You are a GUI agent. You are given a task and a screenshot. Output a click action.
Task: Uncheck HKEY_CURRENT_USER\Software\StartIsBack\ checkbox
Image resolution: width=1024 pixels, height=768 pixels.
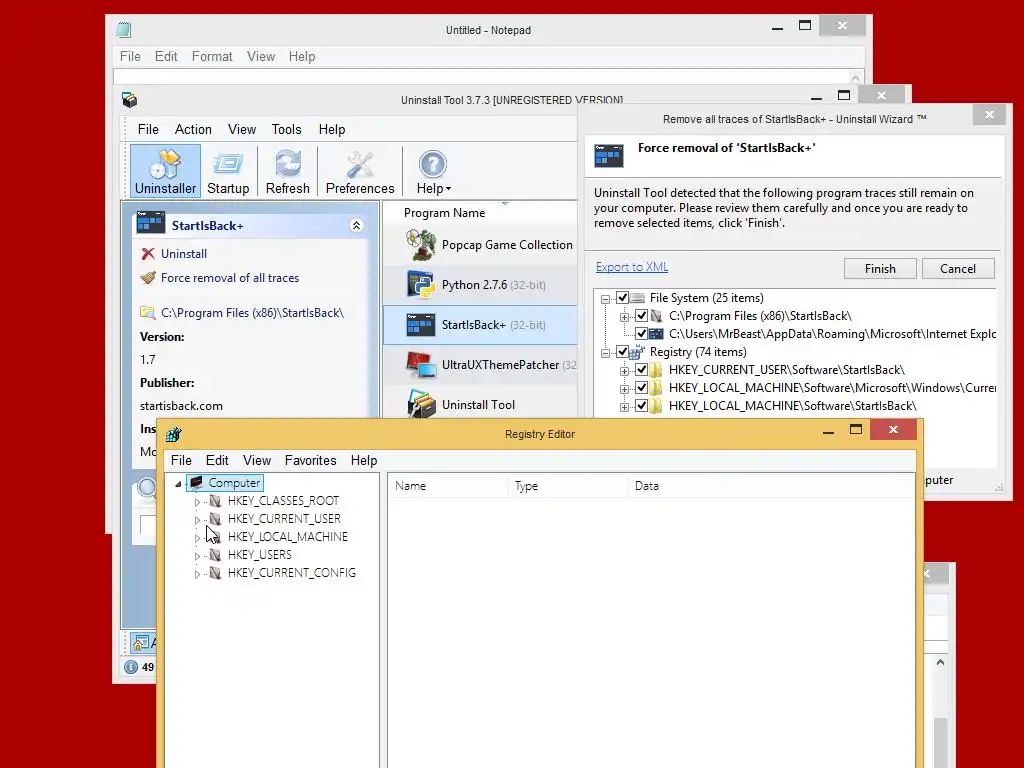(x=641, y=370)
